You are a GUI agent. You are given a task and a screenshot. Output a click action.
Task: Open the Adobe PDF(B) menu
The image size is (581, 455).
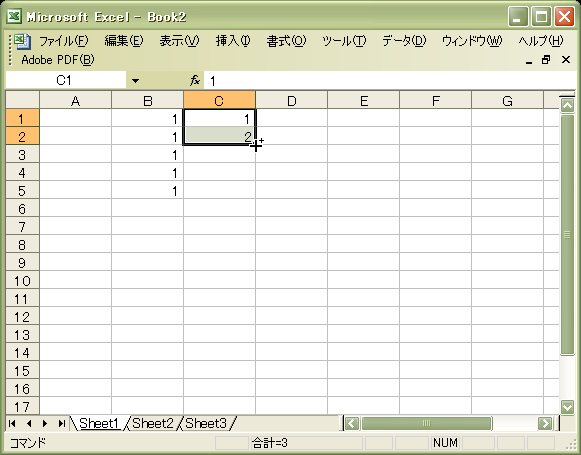58,60
